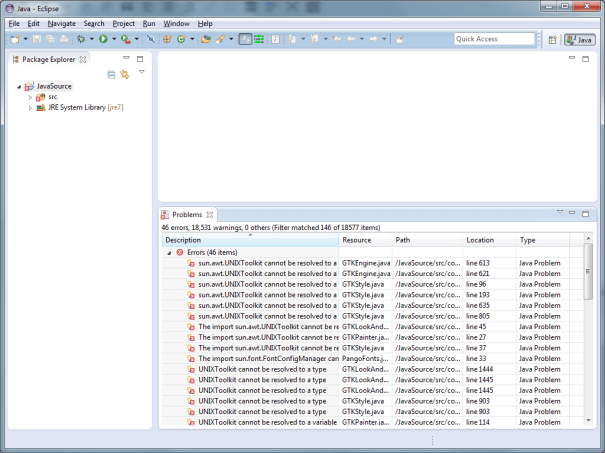Minimize the Package Explorer view
The width and height of the screenshot is (605, 453).
[126, 58]
